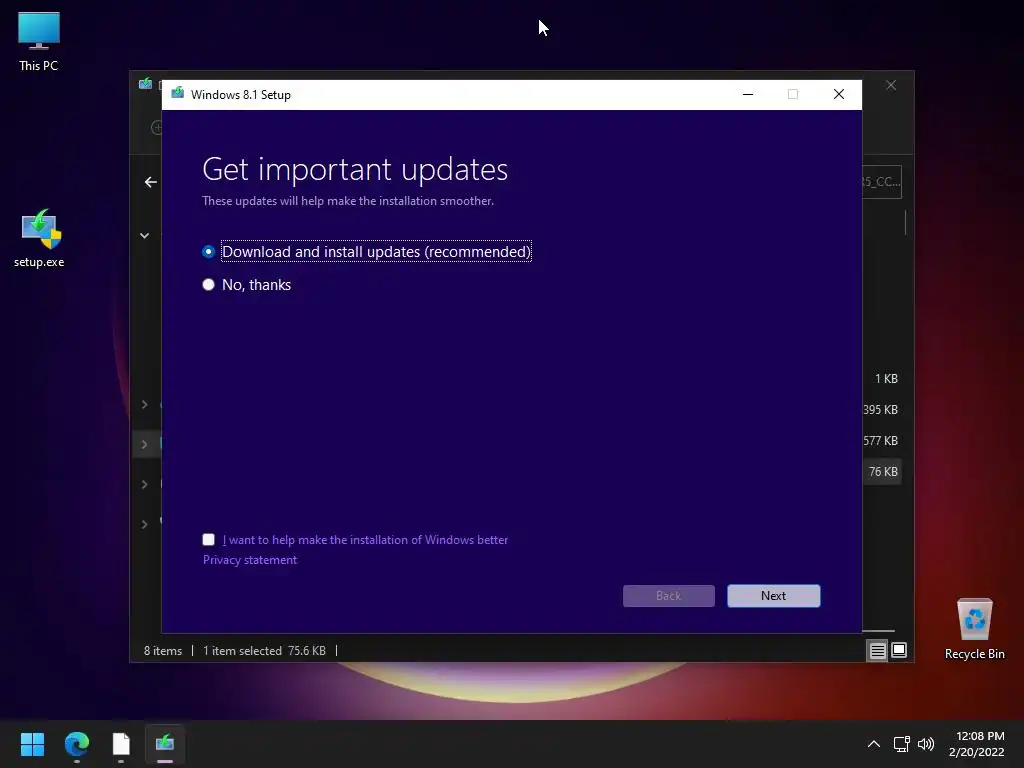Close the File Explorer window behind Setup
This screenshot has width=1024, height=768.
click(891, 86)
